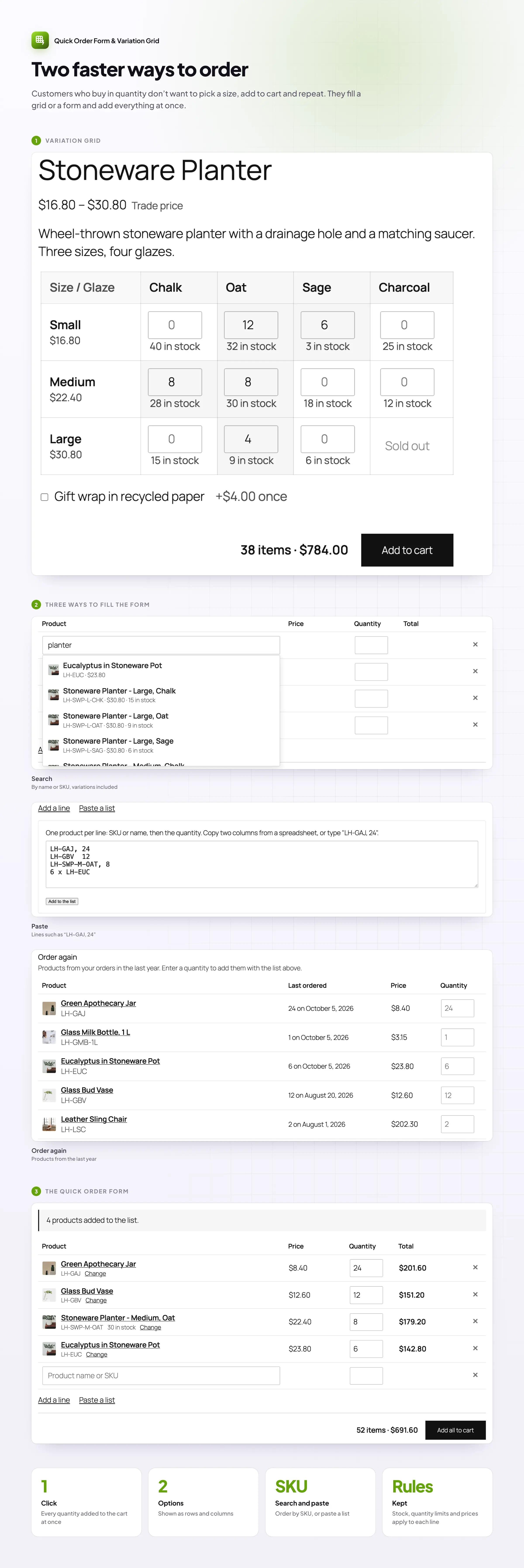Set reorder quantity for Glass Bud Vase

(x=458, y=1095)
